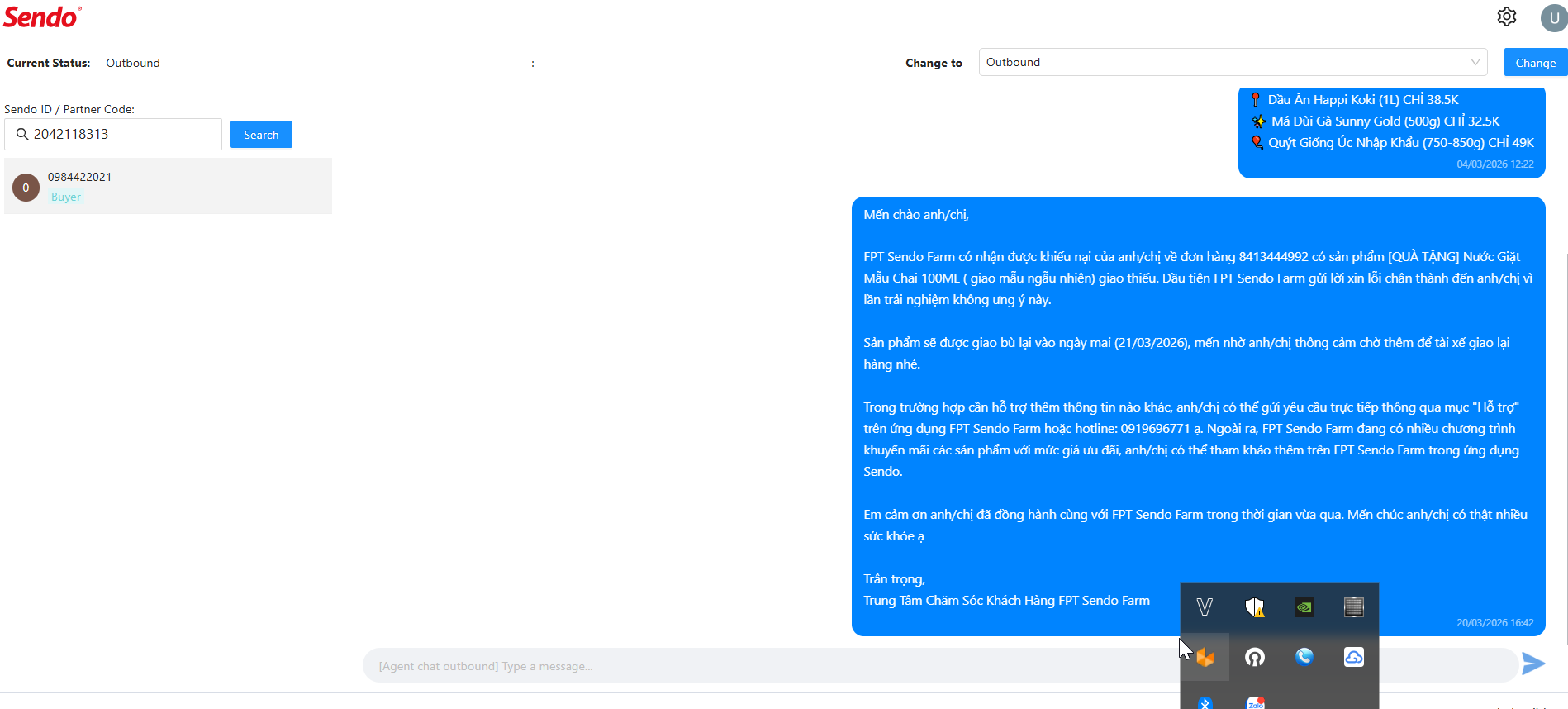Click the magnifier icon in Sendo ID field
Viewport: 1568px width, 709px height.
pos(22,134)
